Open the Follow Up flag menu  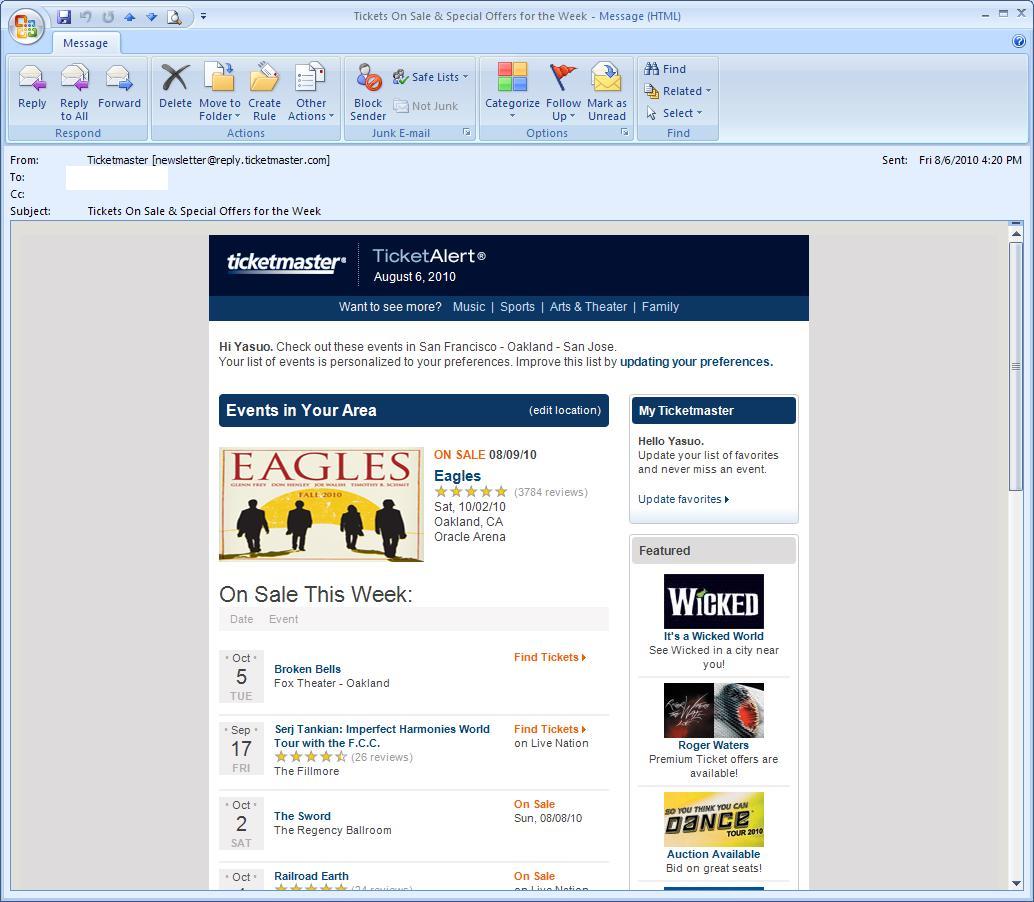[x=563, y=92]
